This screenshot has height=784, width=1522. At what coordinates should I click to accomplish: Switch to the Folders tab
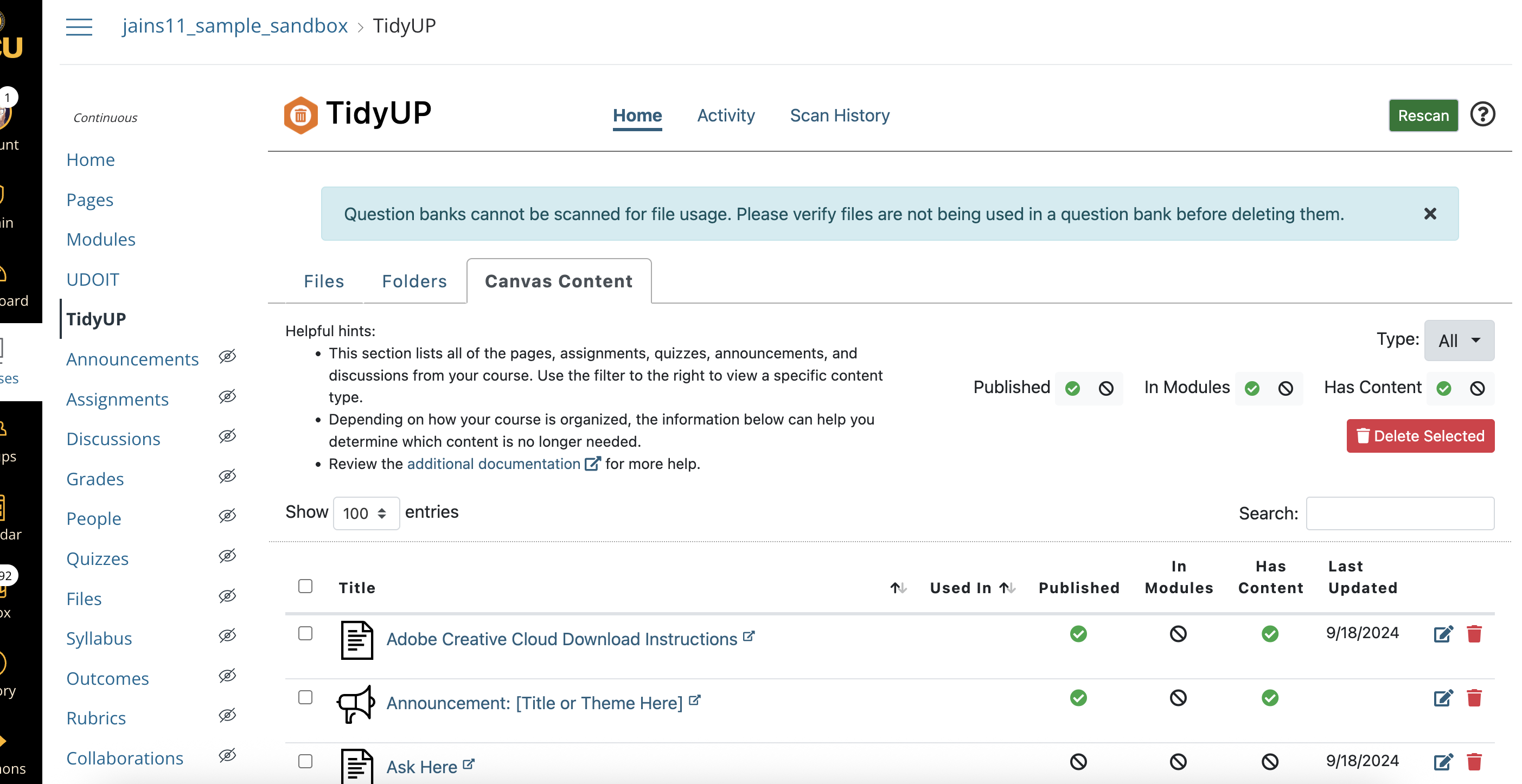[415, 281]
